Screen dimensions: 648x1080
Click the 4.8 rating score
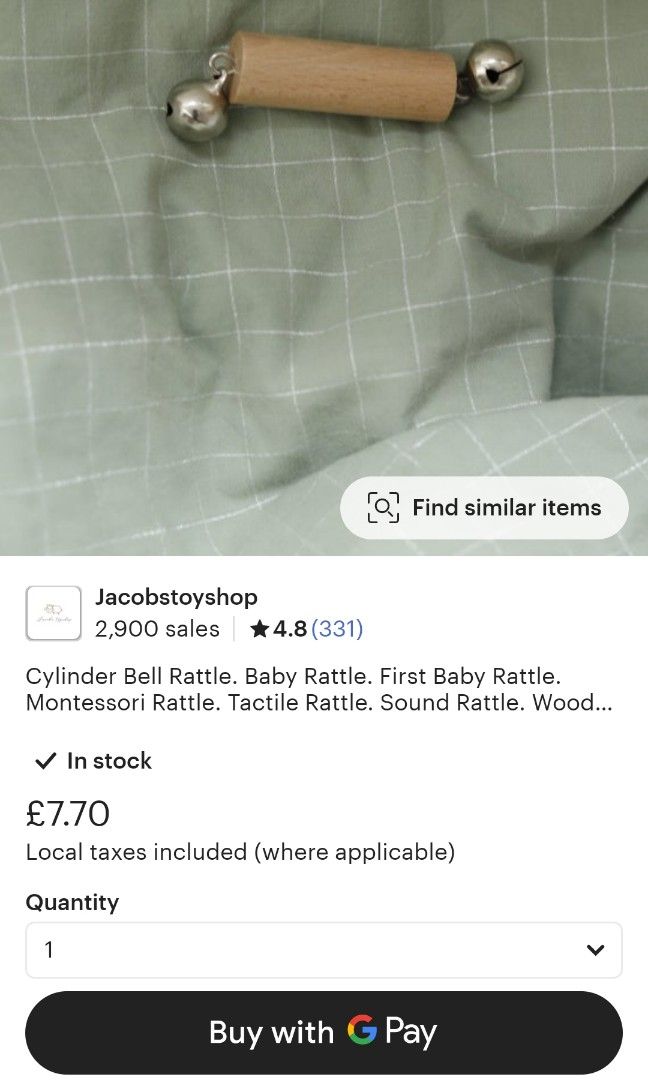(x=290, y=629)
